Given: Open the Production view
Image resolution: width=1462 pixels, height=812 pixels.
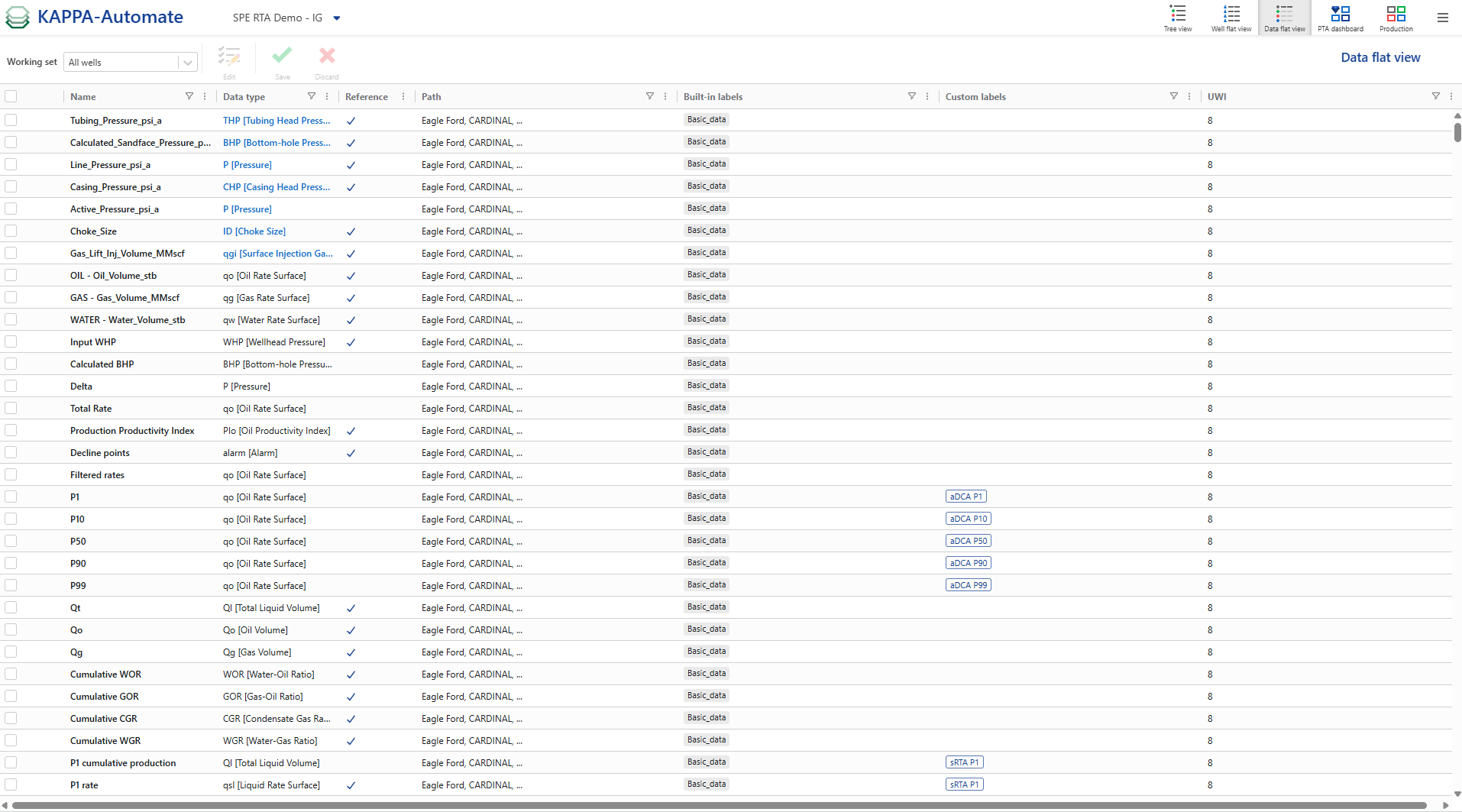Looking at the screenshot, I should click(x=1396, y=15).
